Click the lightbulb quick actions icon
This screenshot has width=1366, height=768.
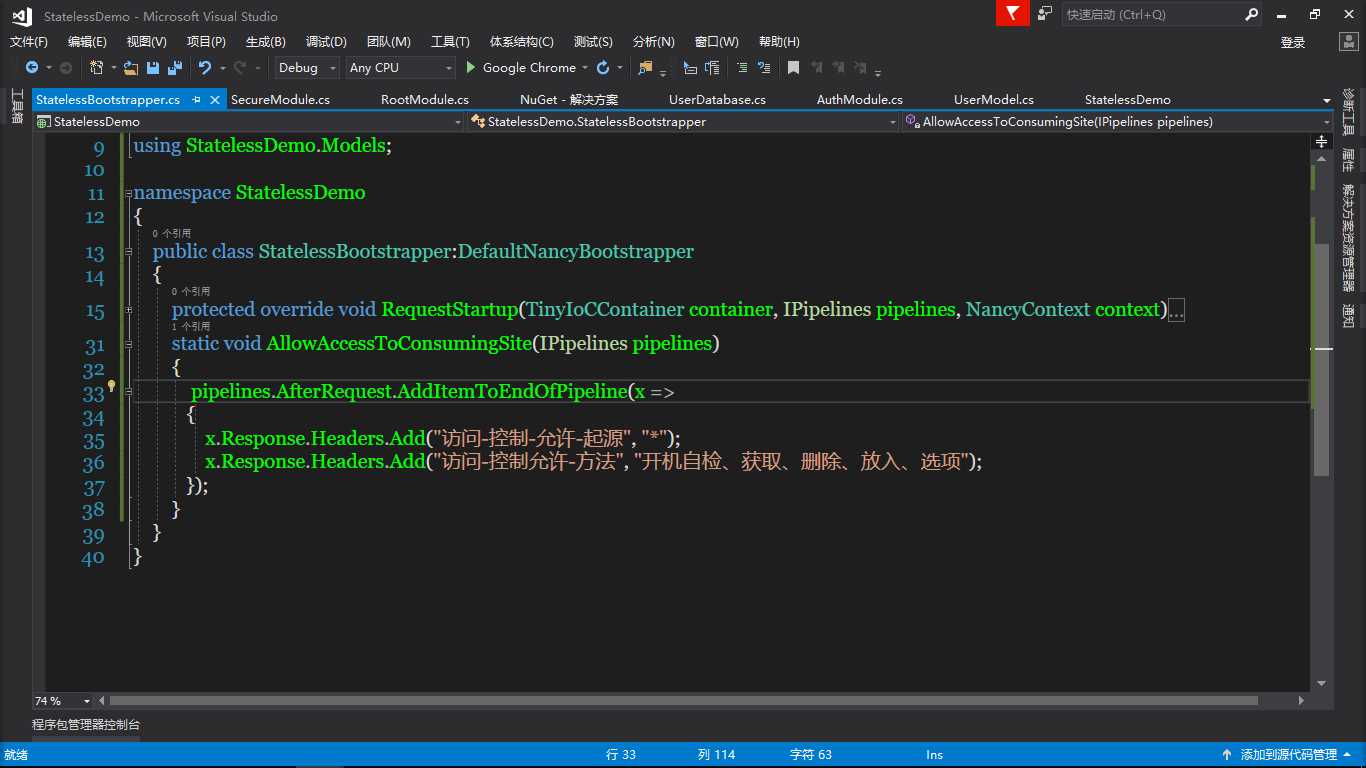(x=112, y=386)
